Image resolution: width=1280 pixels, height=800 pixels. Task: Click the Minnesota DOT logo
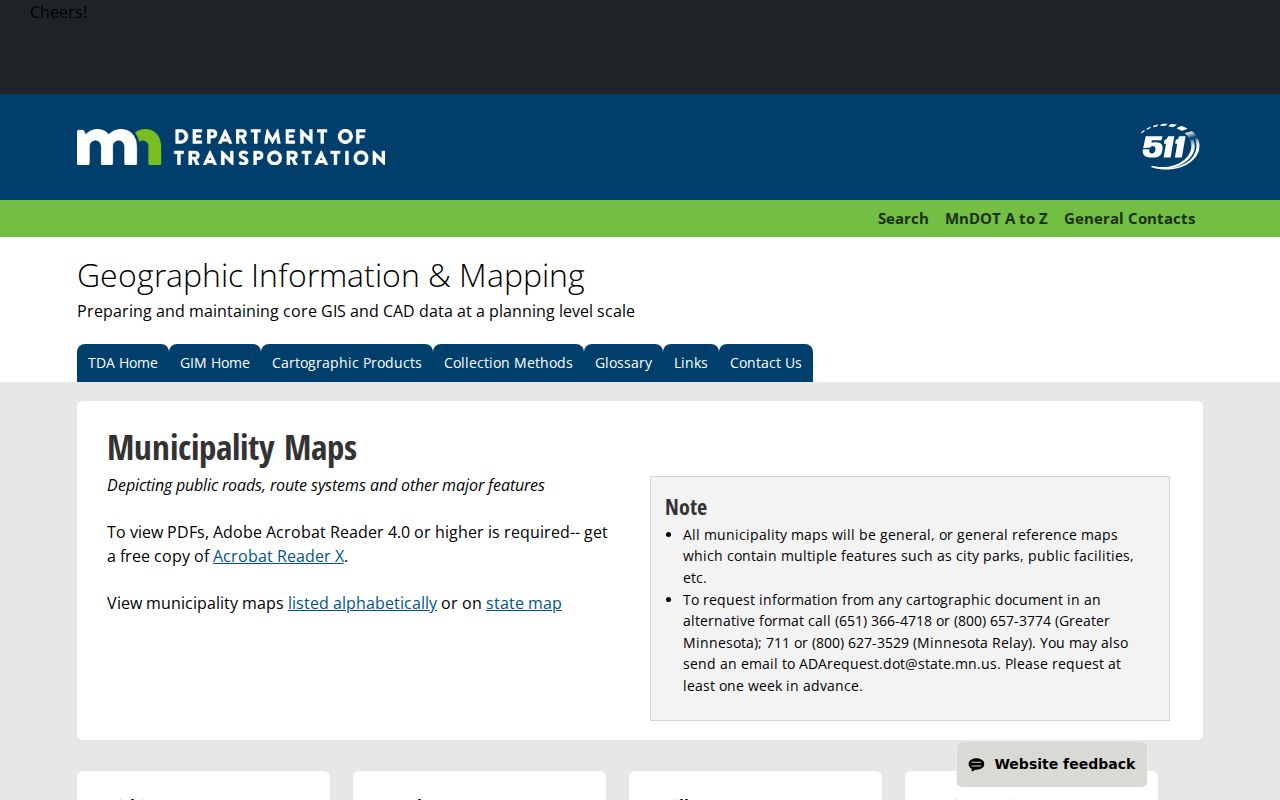point(231,147)
